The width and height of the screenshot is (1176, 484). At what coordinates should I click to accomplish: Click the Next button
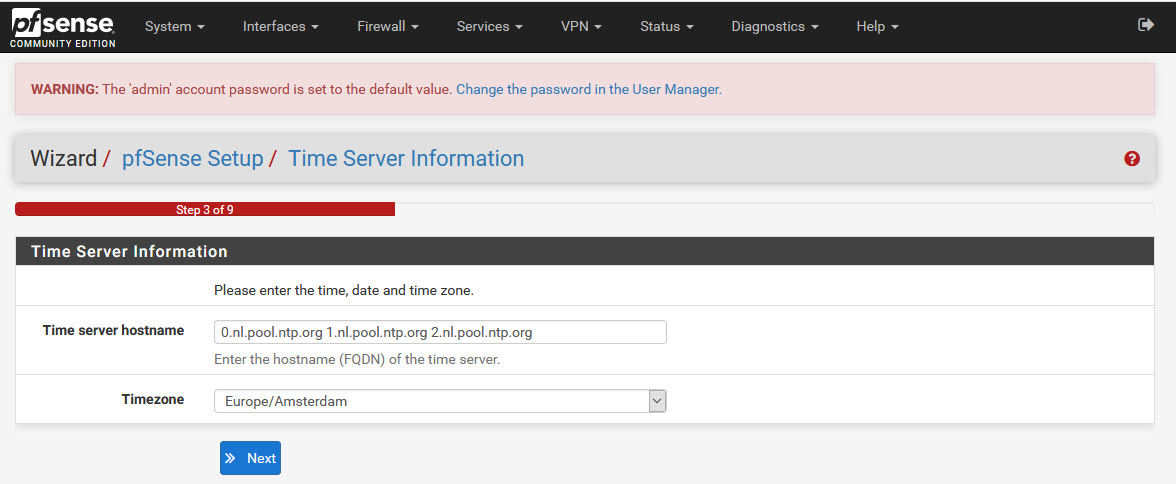coord(250,458)
